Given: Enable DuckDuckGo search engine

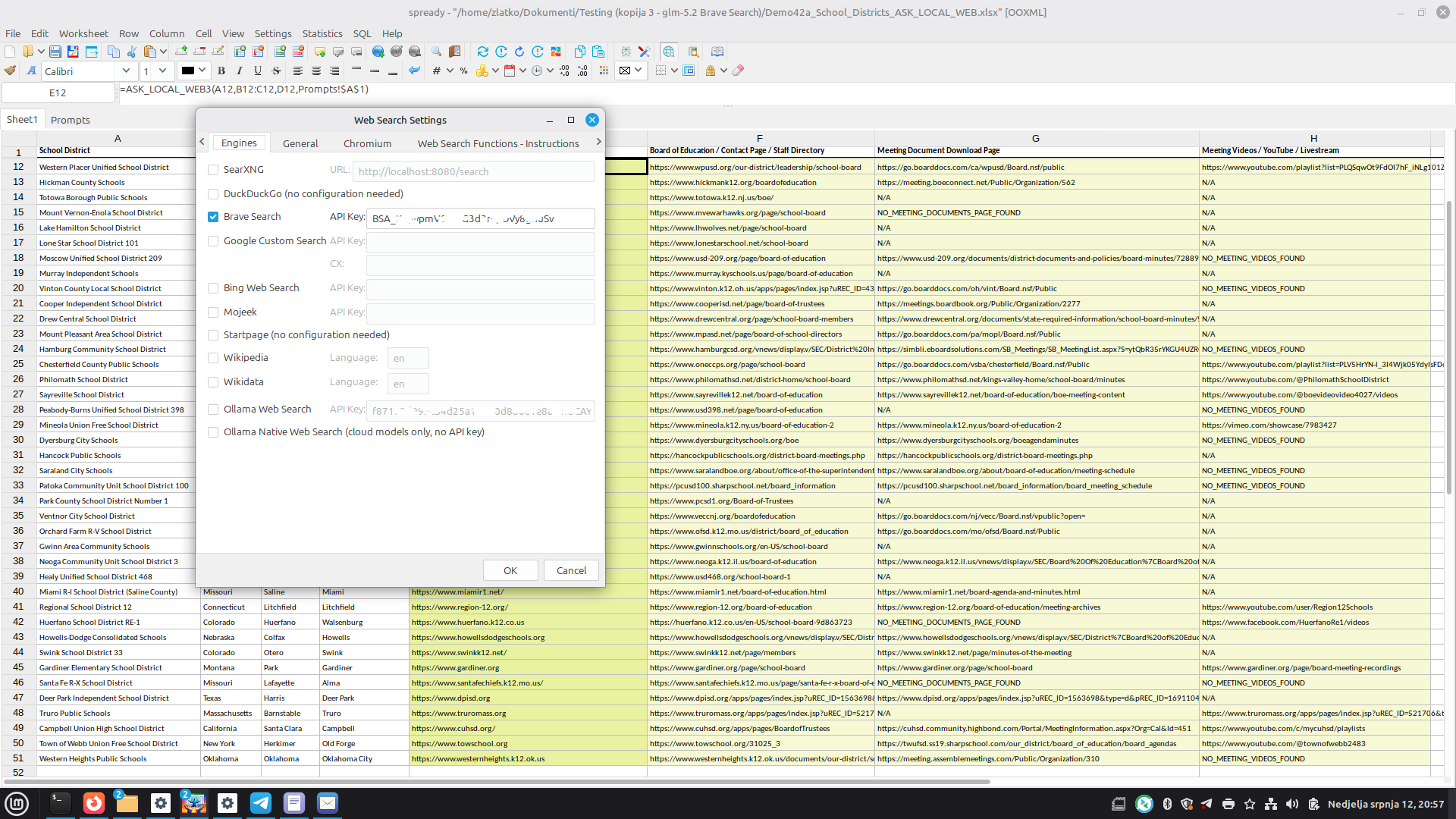Looking at the screenshot, I should click(213, 194).
